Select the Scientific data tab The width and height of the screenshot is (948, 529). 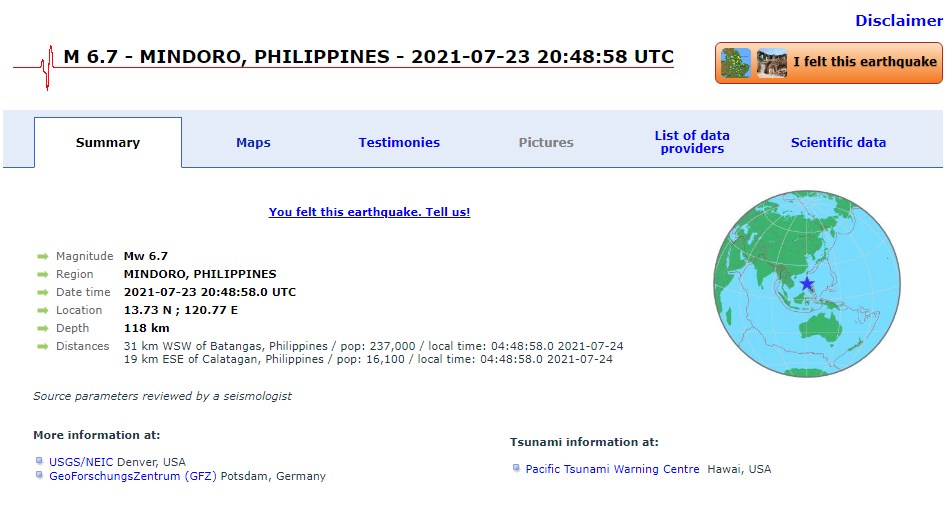click(x=838, y=143)
